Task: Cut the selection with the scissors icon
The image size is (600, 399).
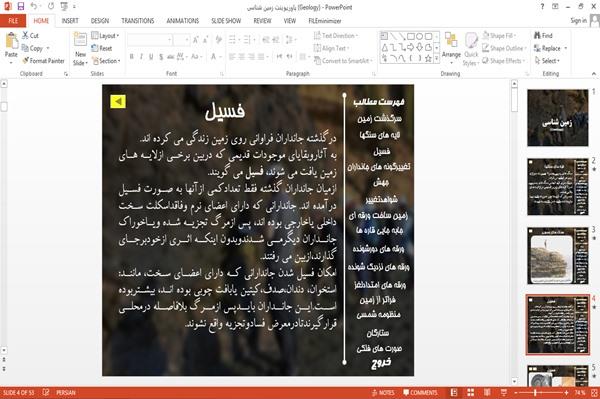Action: 25,35
